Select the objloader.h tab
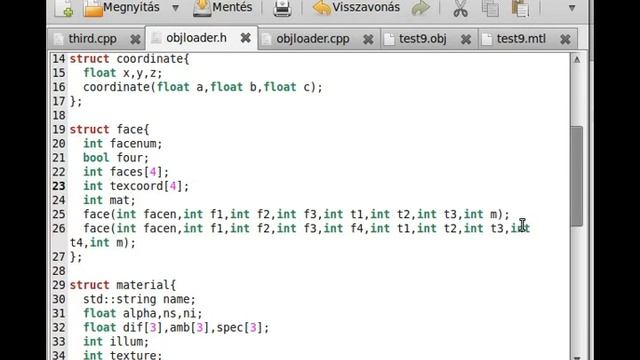640x360 pixels. (196, 38)
